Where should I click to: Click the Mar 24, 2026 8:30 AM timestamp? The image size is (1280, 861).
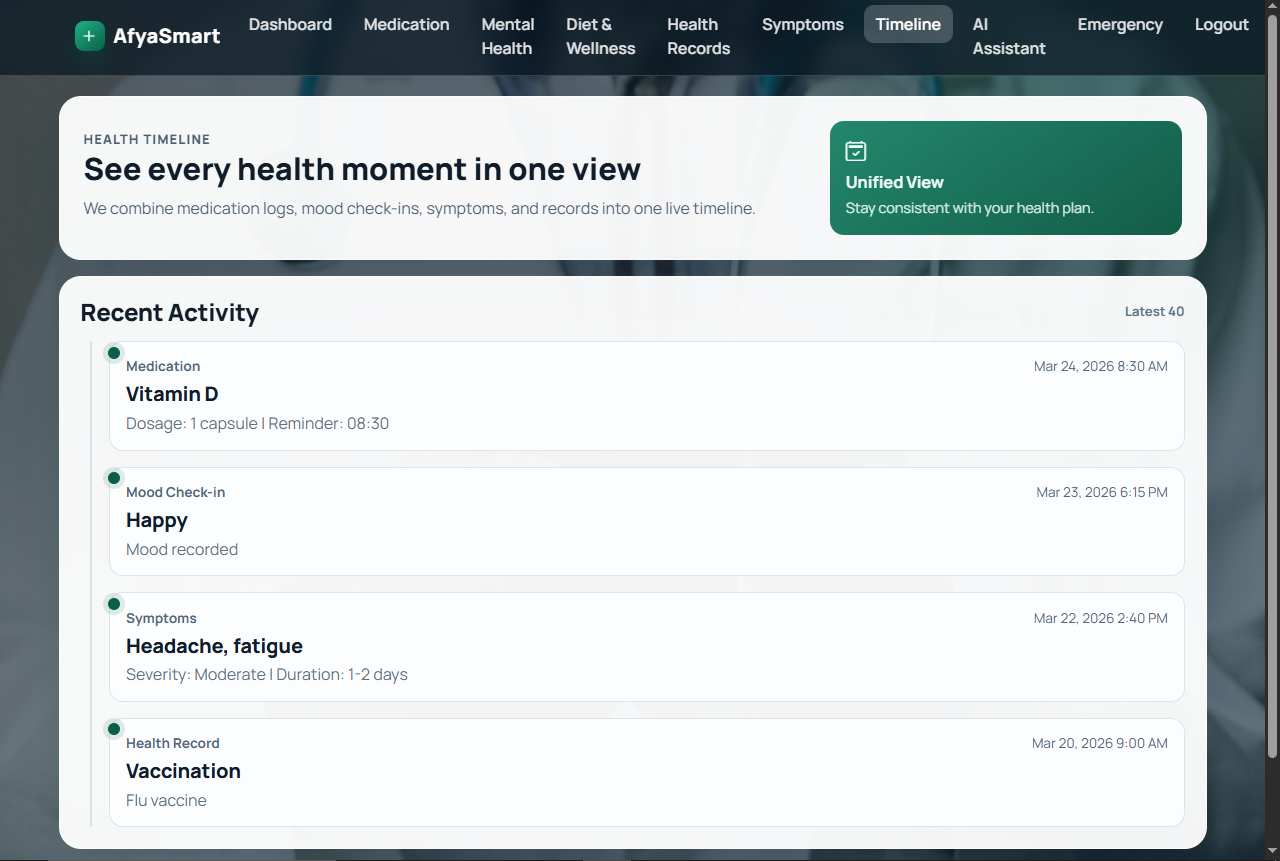1100,366
